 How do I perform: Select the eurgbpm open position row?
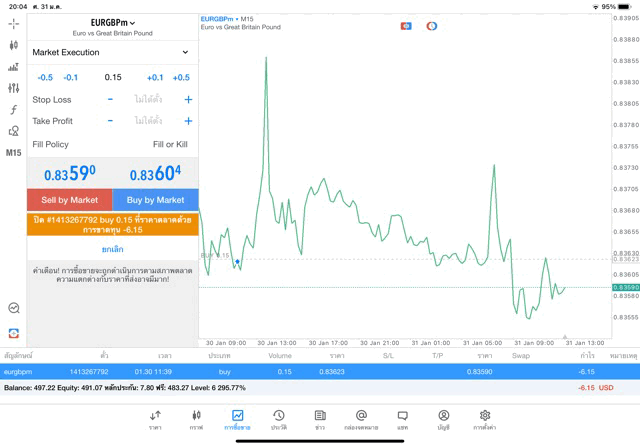(320, 371)
